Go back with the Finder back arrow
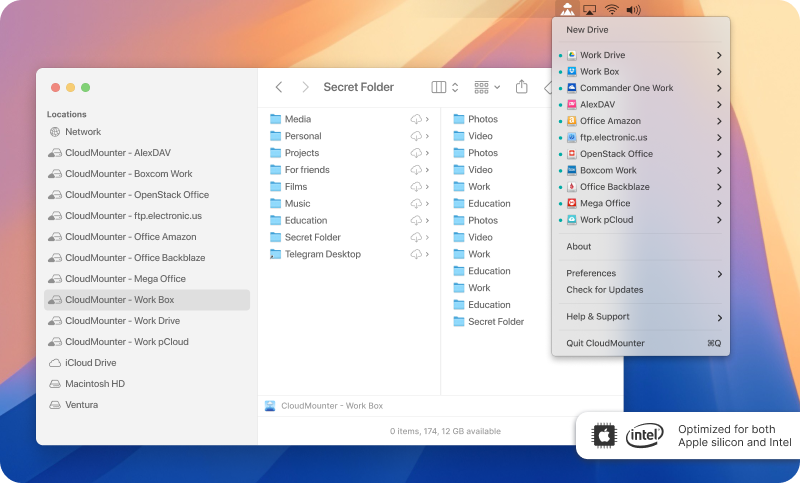The width and height of the screenshot is (800, 483). coord(279,87)
